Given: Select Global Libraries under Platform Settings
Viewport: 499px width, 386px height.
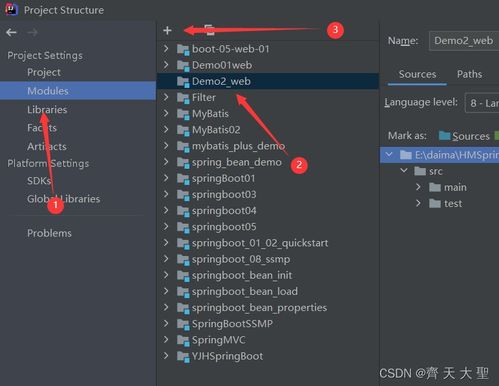Looking at the screenshot, I should click(63, 199).
